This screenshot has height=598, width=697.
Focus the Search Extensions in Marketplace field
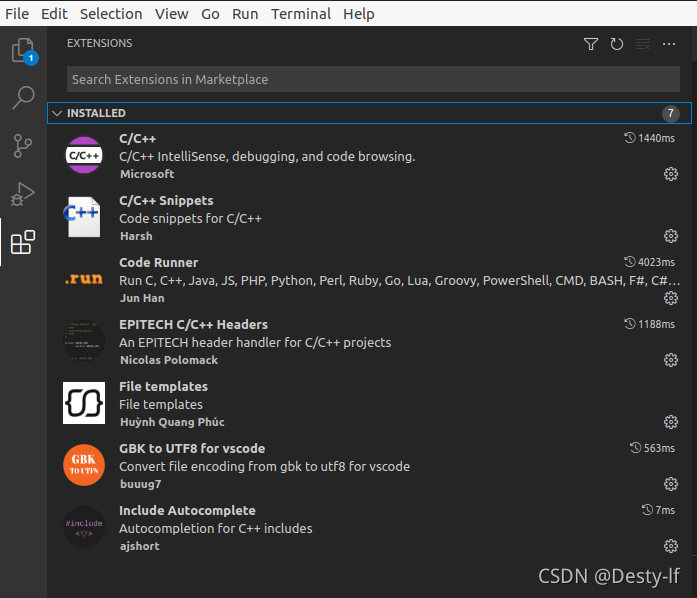(373, 79)
